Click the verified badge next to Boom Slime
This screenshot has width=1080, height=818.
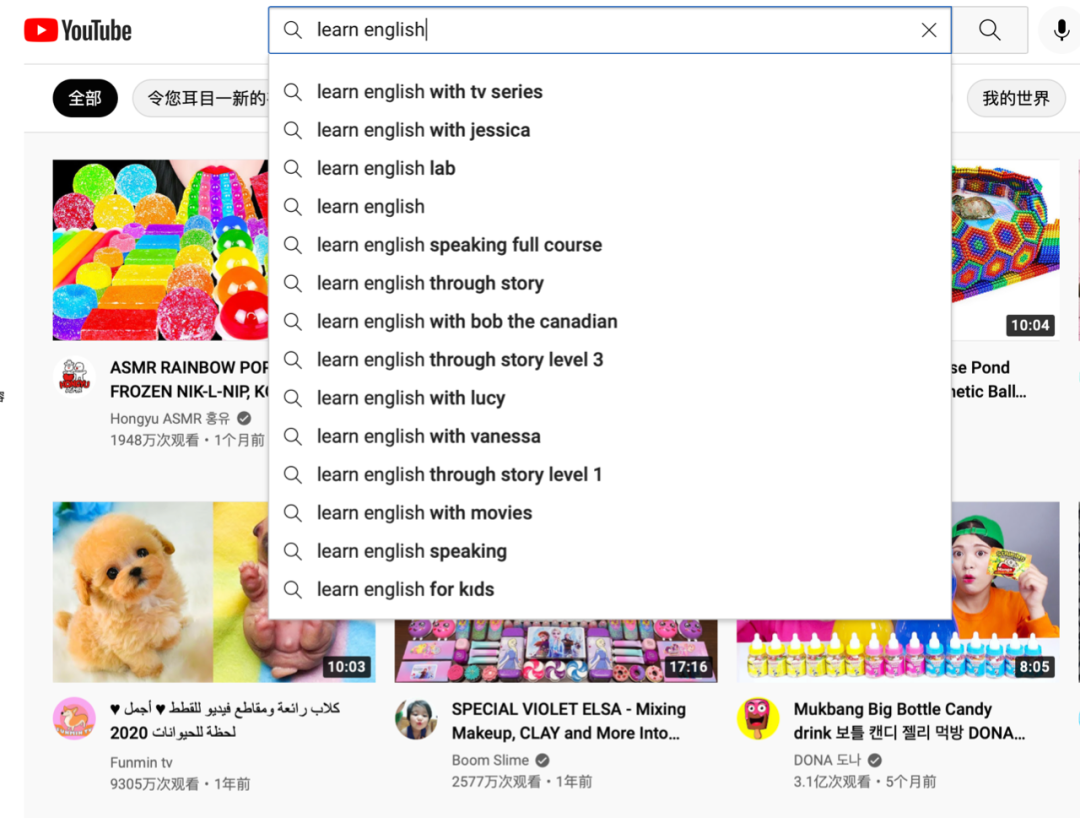[541, 760]
